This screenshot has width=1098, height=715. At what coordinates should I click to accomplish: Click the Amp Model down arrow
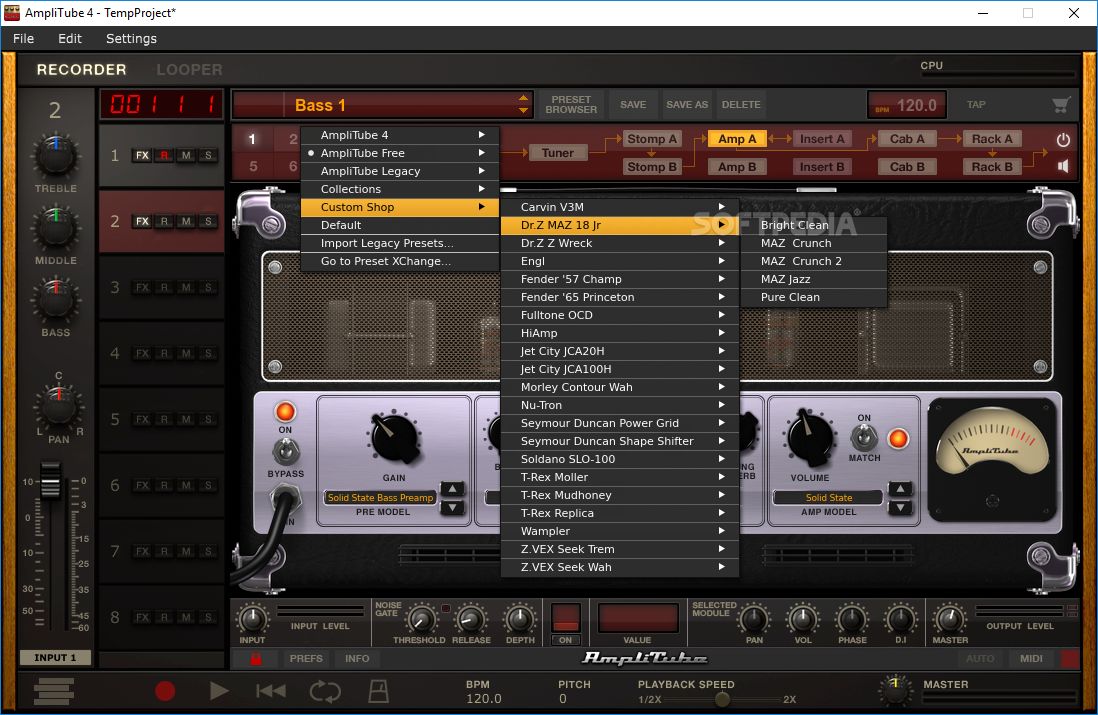pos(900,508)
